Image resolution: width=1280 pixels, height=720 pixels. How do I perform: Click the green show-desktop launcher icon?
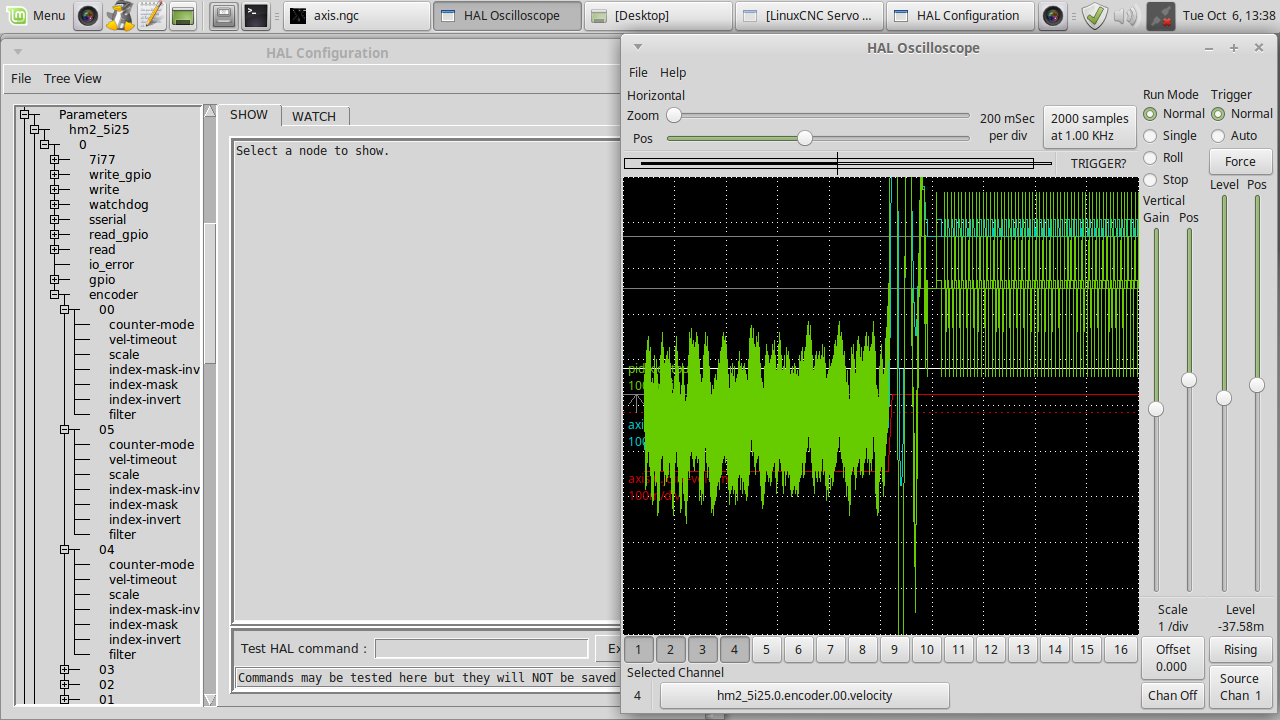pyautogui.click(x=183, y=15)
